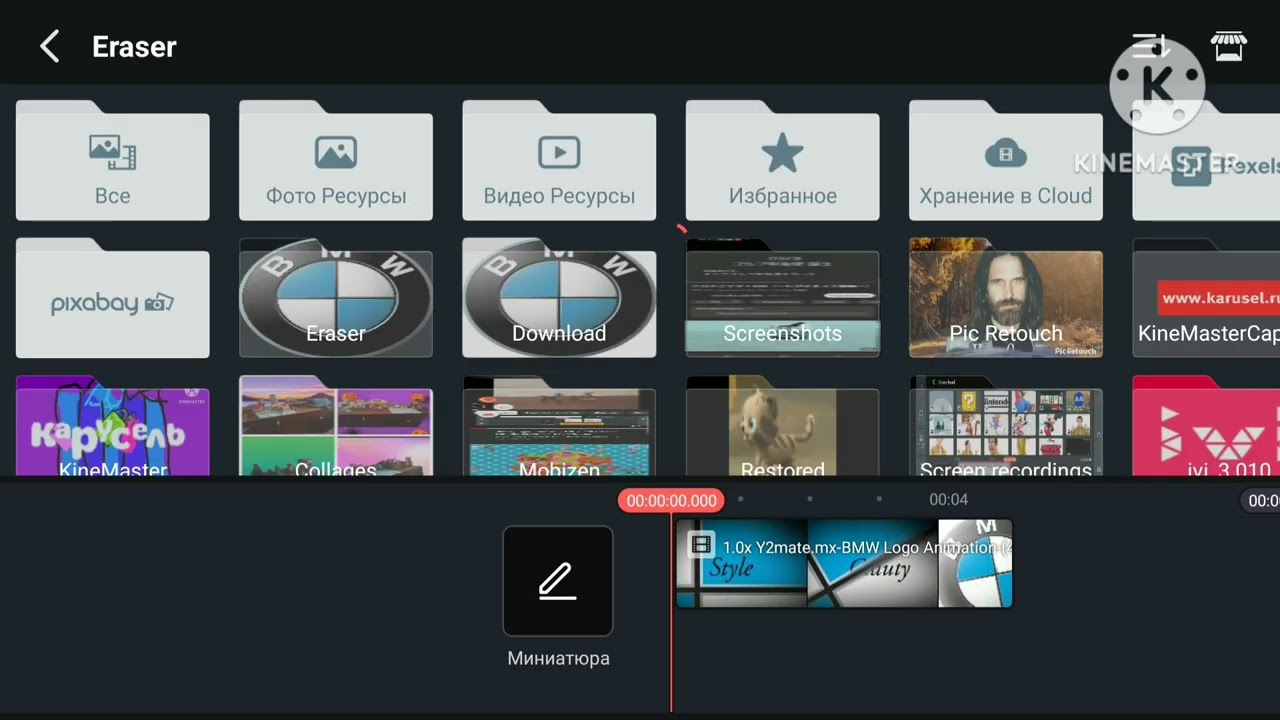Viewport: 1280px width, 720px height.
Task: Open the pixabay folder
Action: tap(113, 298)
